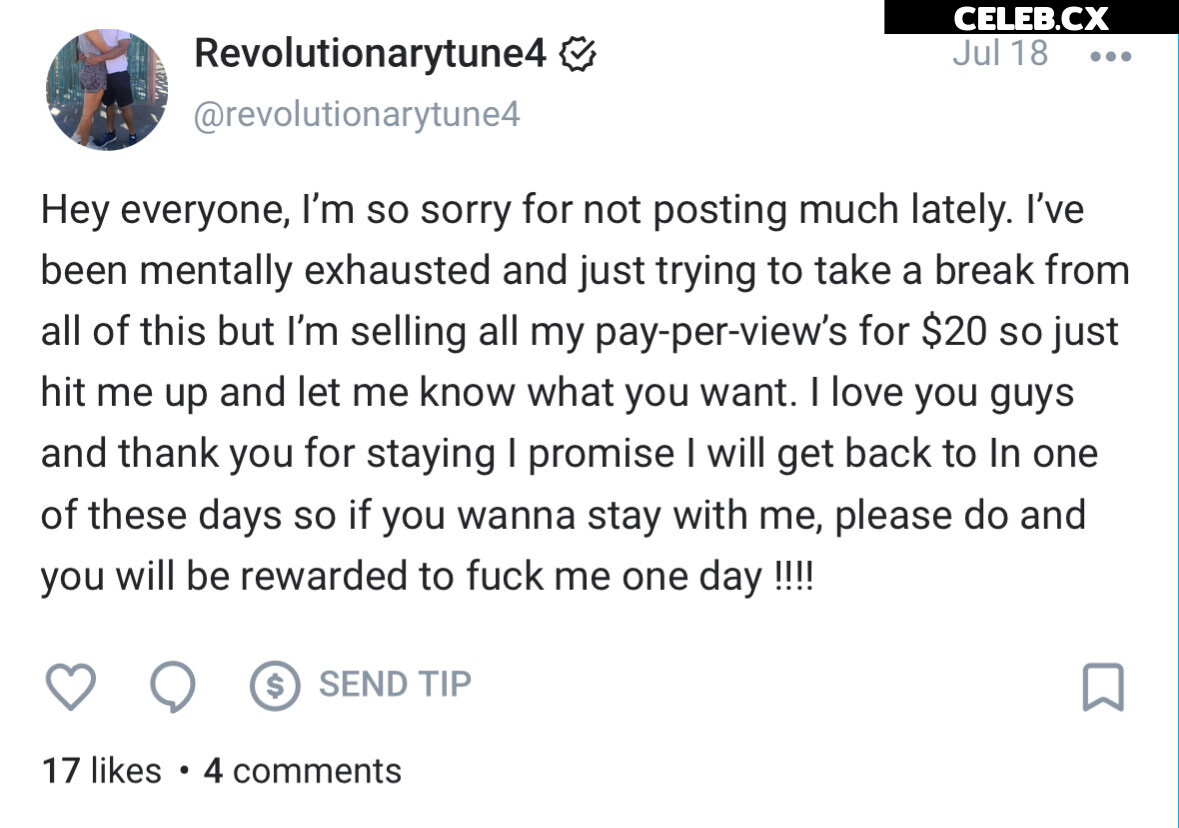Show the 4 comments thread
The width and height of the screenshot is (1179, 828).
(302, 771)
